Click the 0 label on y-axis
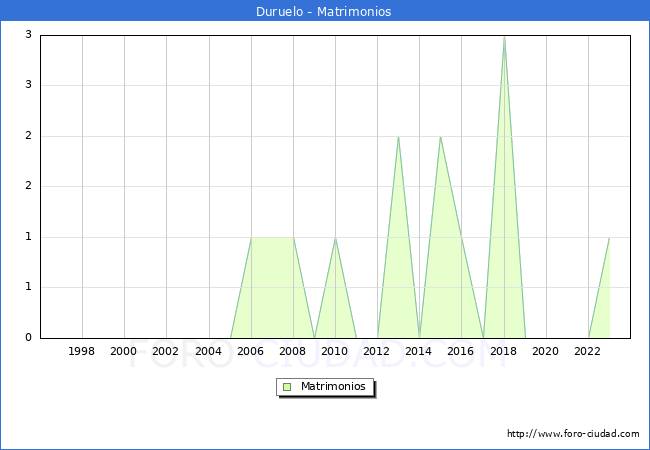650x450 pixels. [x=29, y=338]
